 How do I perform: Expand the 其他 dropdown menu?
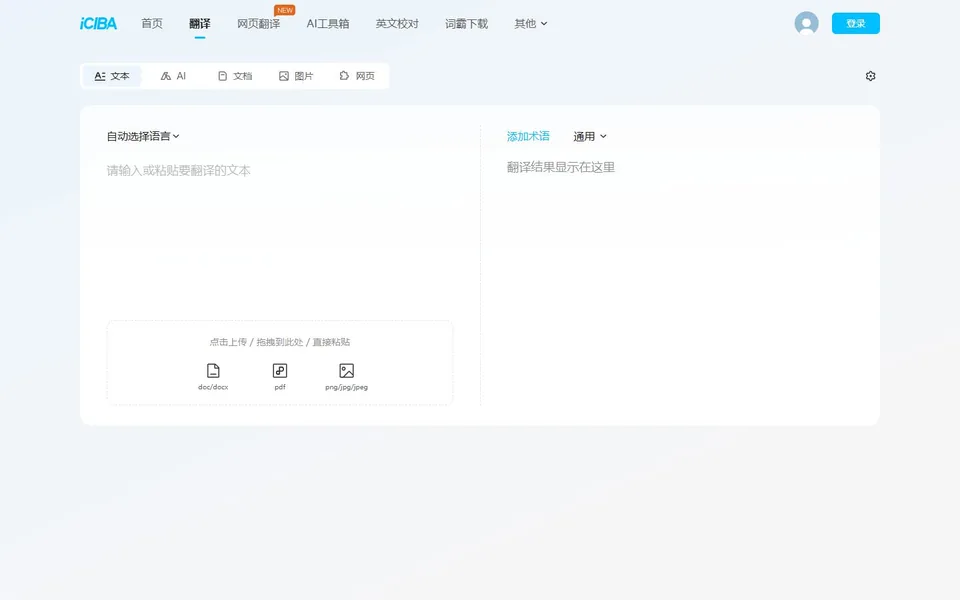530,23
